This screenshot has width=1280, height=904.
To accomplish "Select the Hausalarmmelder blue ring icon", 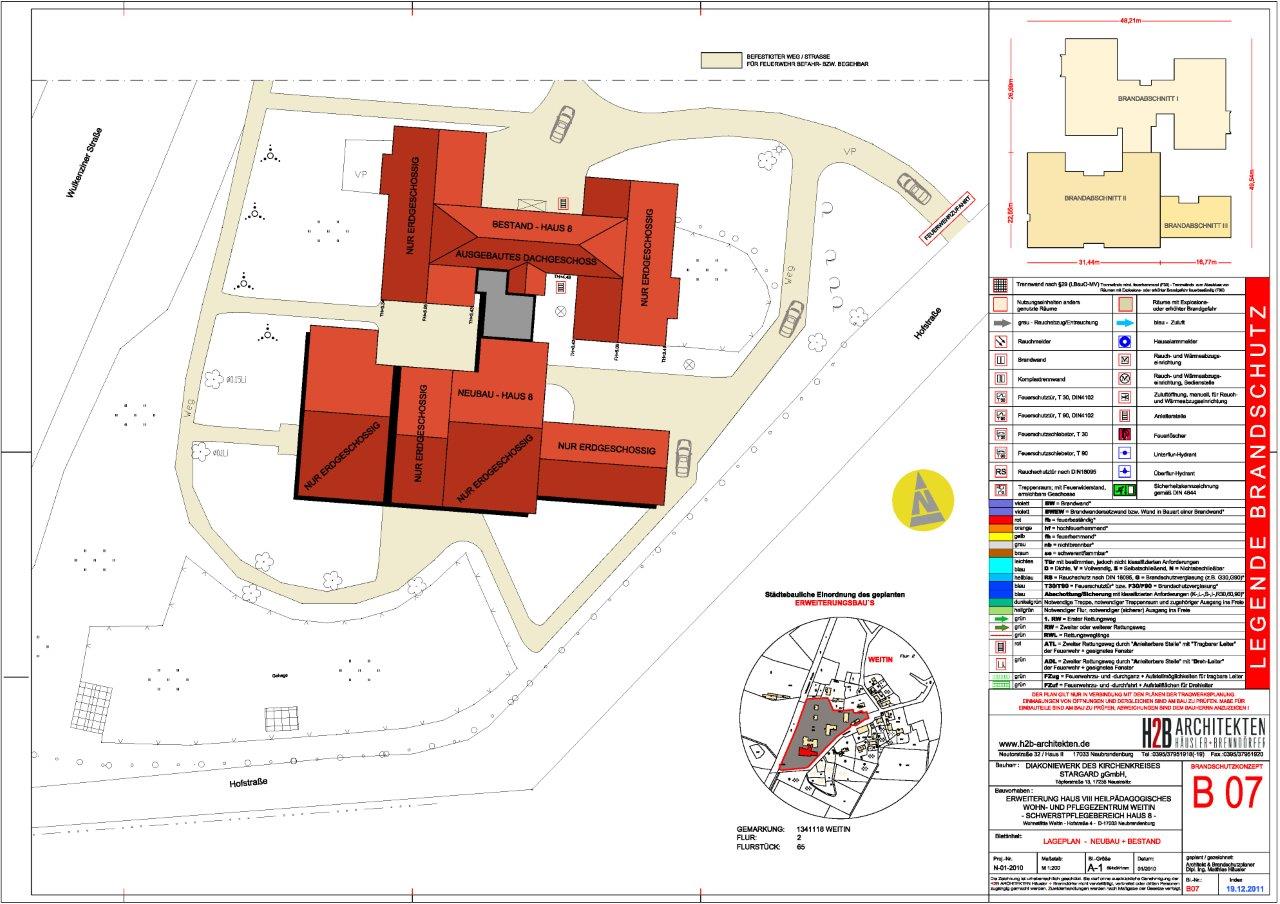I will pyautogui.click(x=1125, y=342).
